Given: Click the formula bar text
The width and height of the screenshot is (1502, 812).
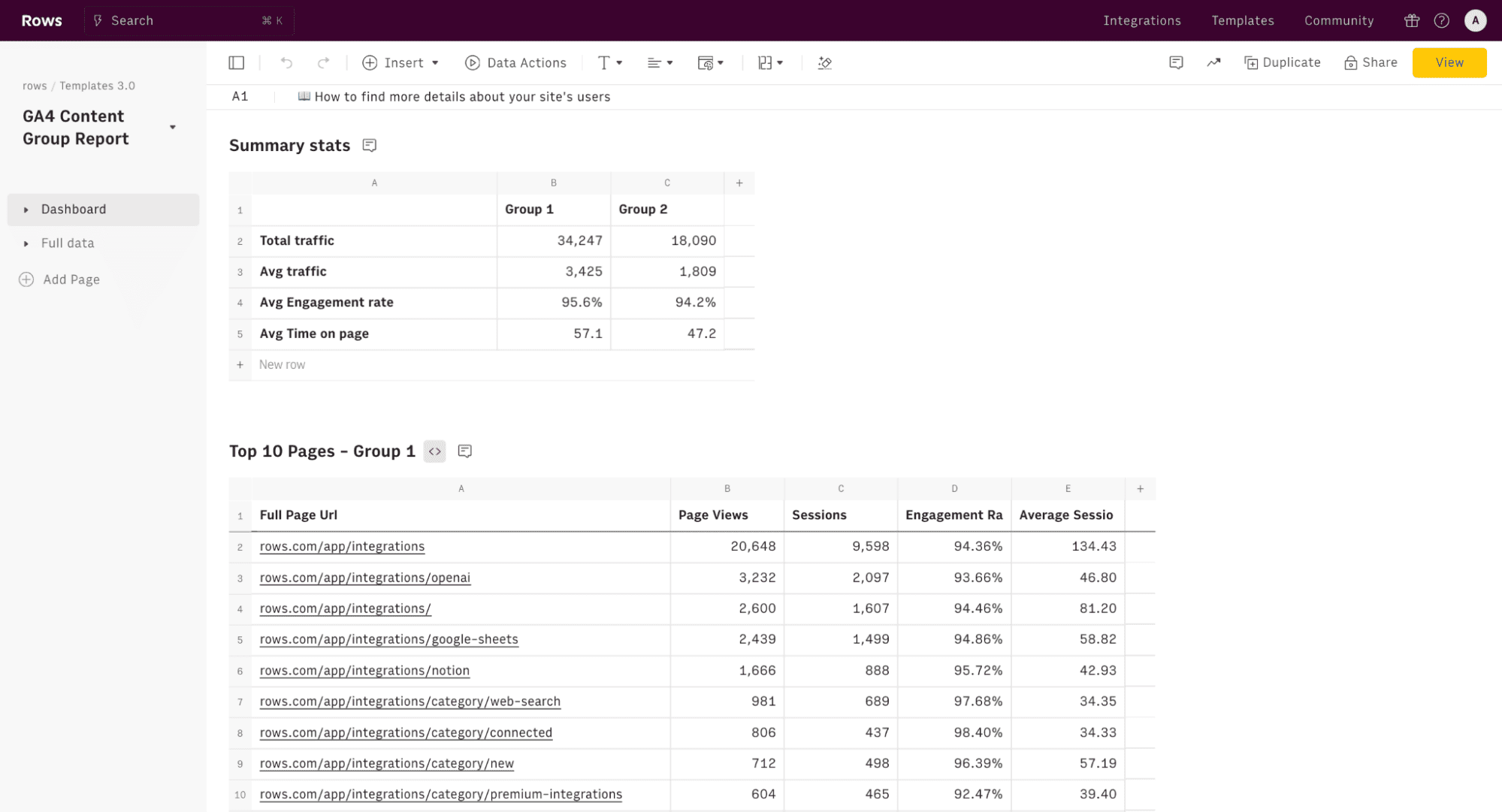Looking at the screenshot, I should 454,97.
